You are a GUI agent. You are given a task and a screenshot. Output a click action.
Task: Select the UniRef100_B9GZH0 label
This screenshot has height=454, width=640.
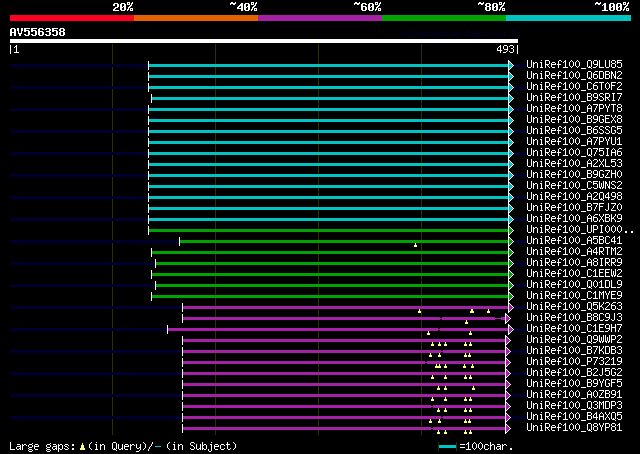coord(574,175)
